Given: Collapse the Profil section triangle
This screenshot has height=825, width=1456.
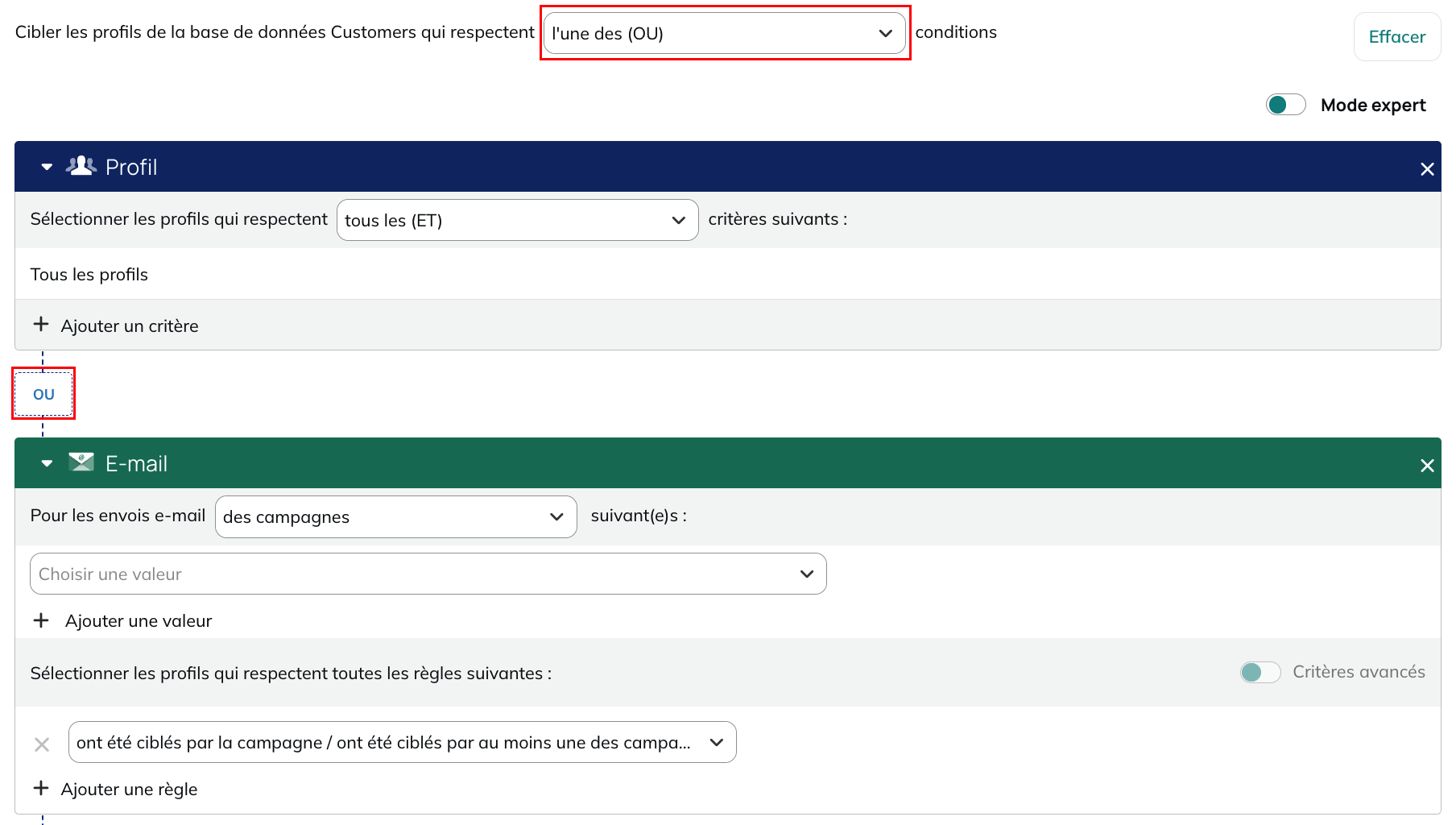Looking at the screenshot, I should click(x=47, y=167).
